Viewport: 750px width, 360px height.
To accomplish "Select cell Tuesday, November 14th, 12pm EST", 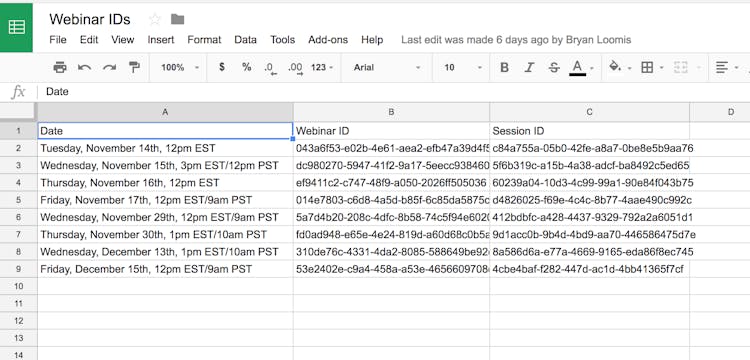I will pos(165,148).
